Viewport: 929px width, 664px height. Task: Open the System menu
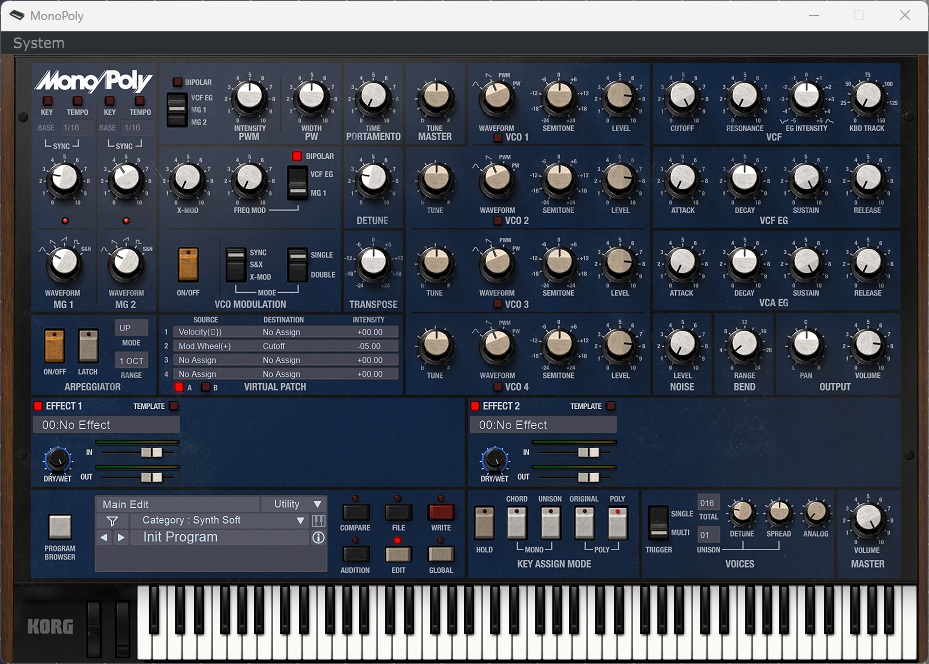pos(39,43)
